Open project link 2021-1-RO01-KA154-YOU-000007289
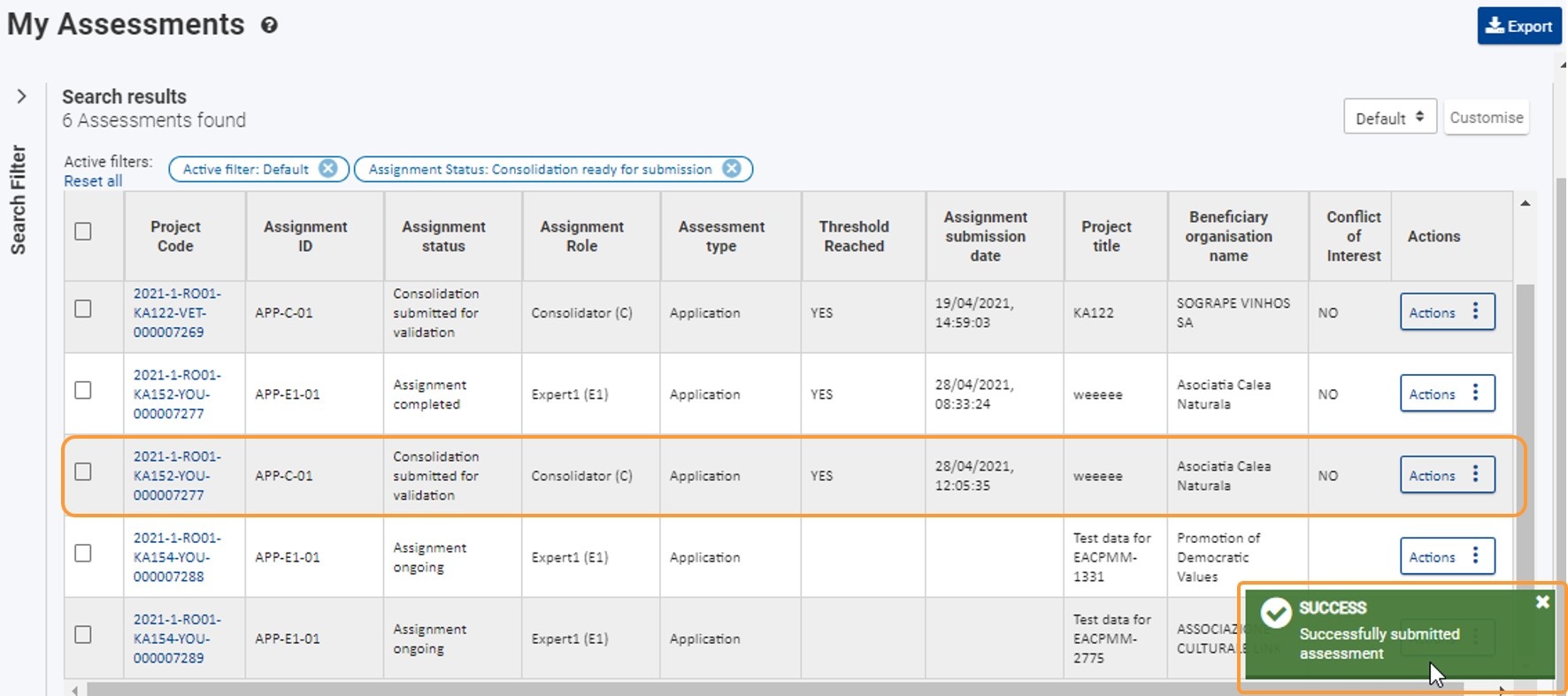 177,639
